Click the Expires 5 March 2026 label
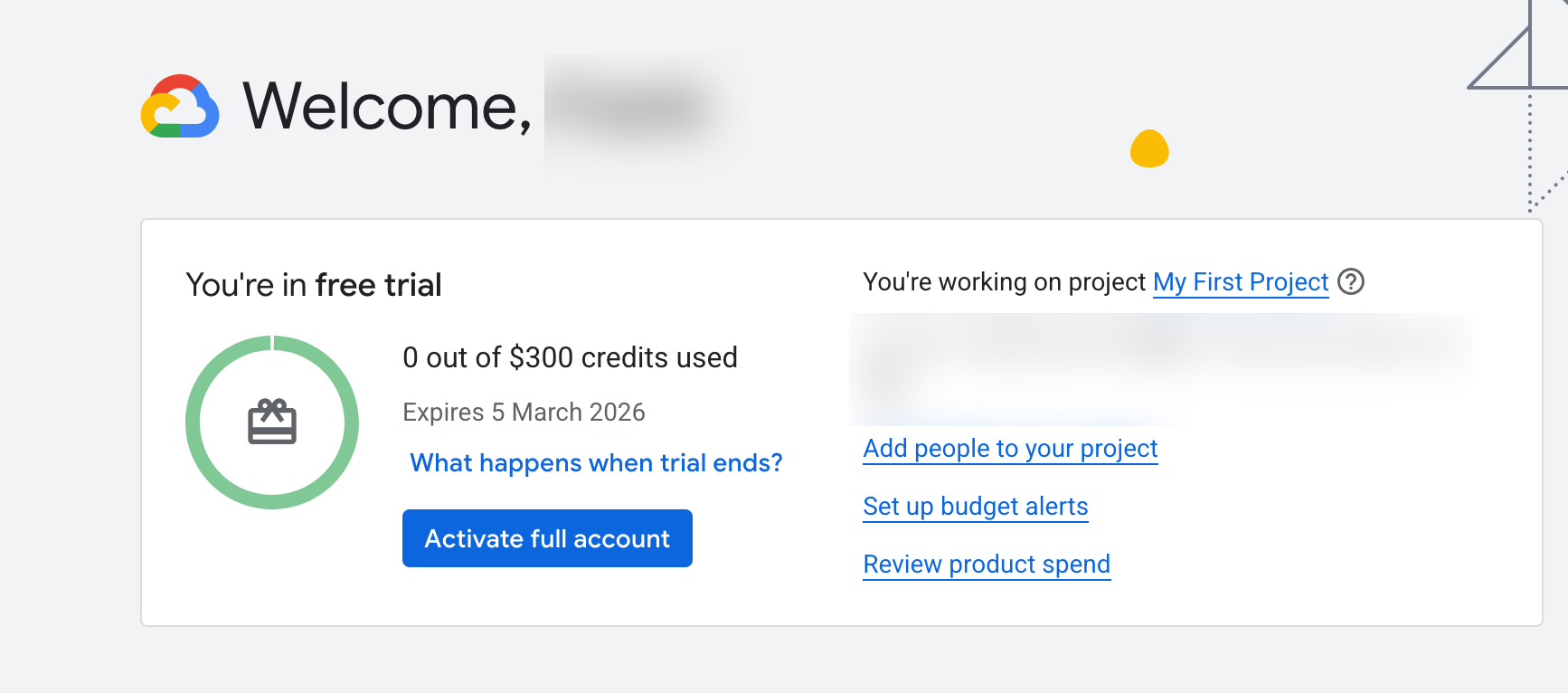The width and height of the screenshot is (1568, 693). (524, 413)
